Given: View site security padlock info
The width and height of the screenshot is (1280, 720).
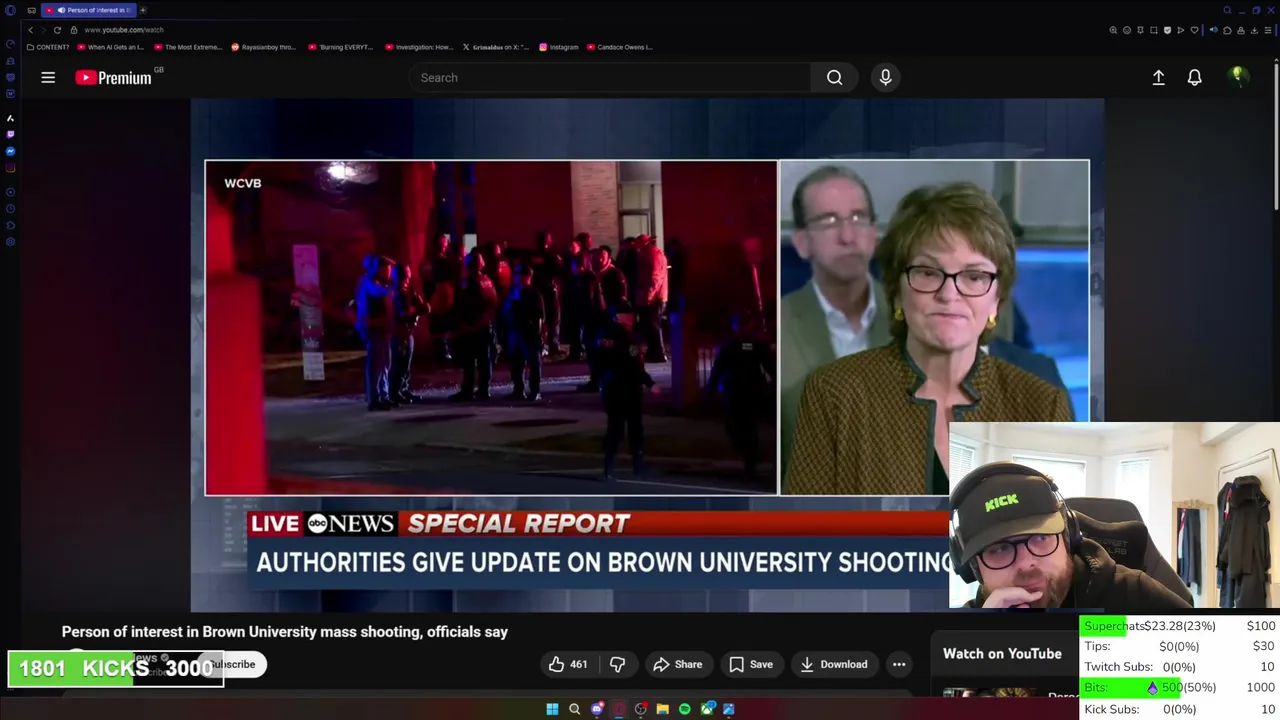Looking at the screenshot, I should (x=74, y=30).
